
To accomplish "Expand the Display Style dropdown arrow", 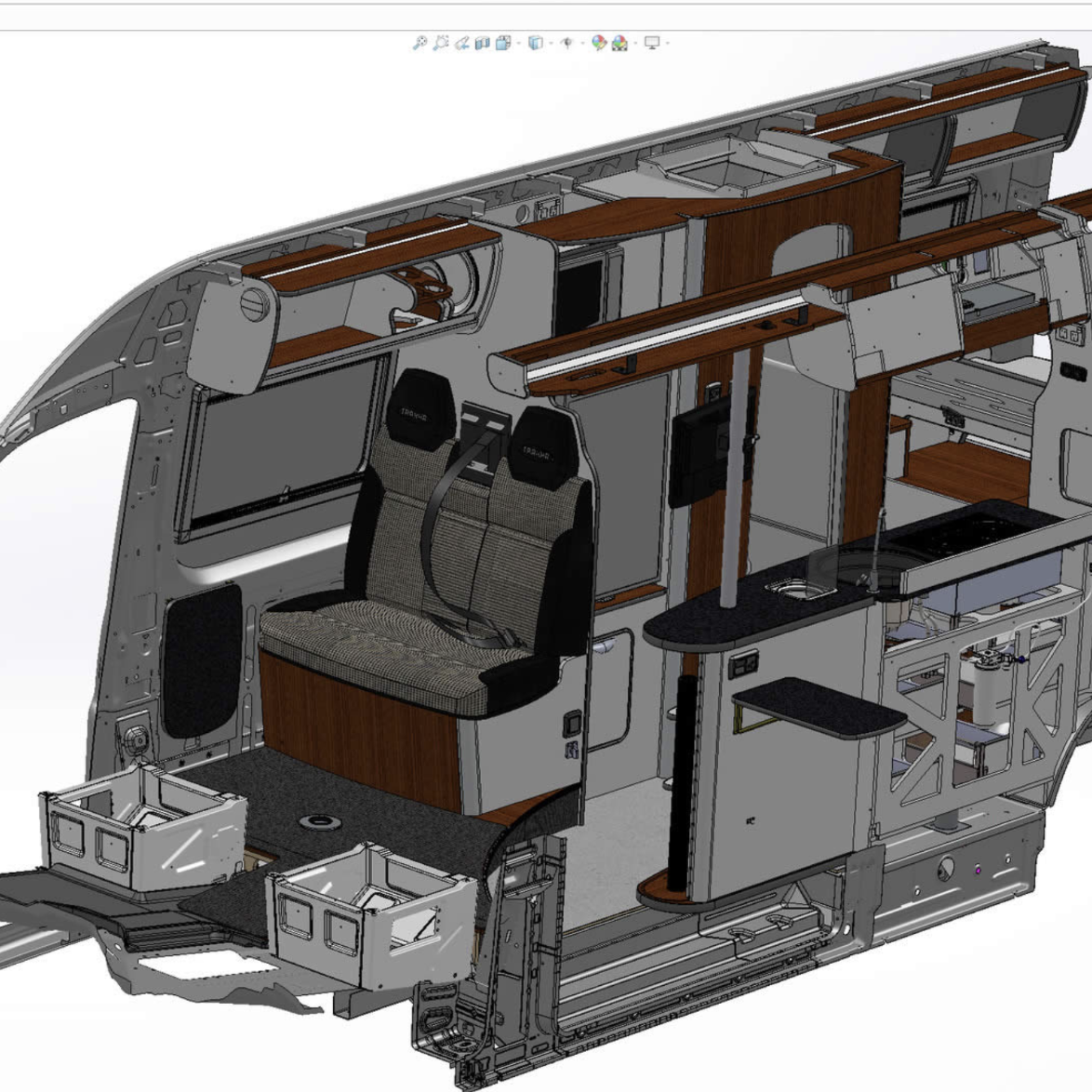I will click(551, 43).
